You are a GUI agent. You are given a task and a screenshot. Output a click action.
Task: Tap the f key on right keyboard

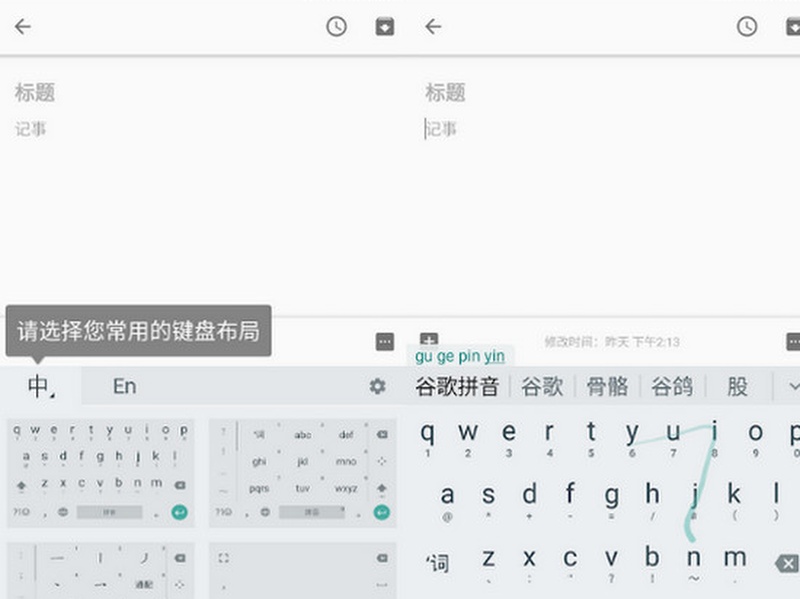(x=570, y=501)
